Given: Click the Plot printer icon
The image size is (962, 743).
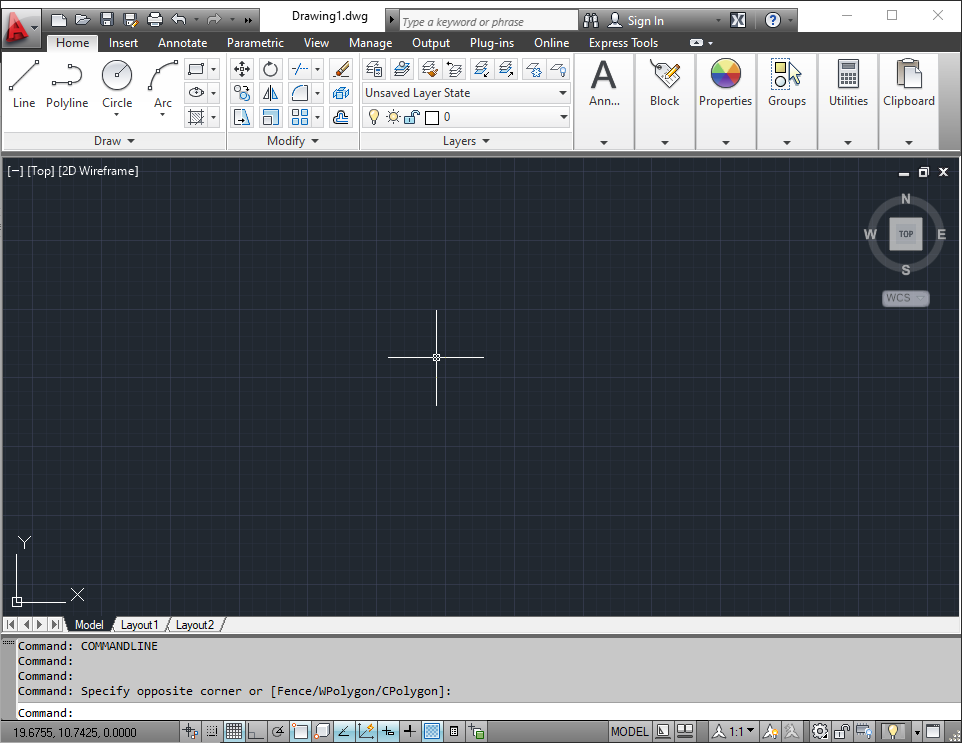Looking at the screenshot, I should tap(155, 20).
